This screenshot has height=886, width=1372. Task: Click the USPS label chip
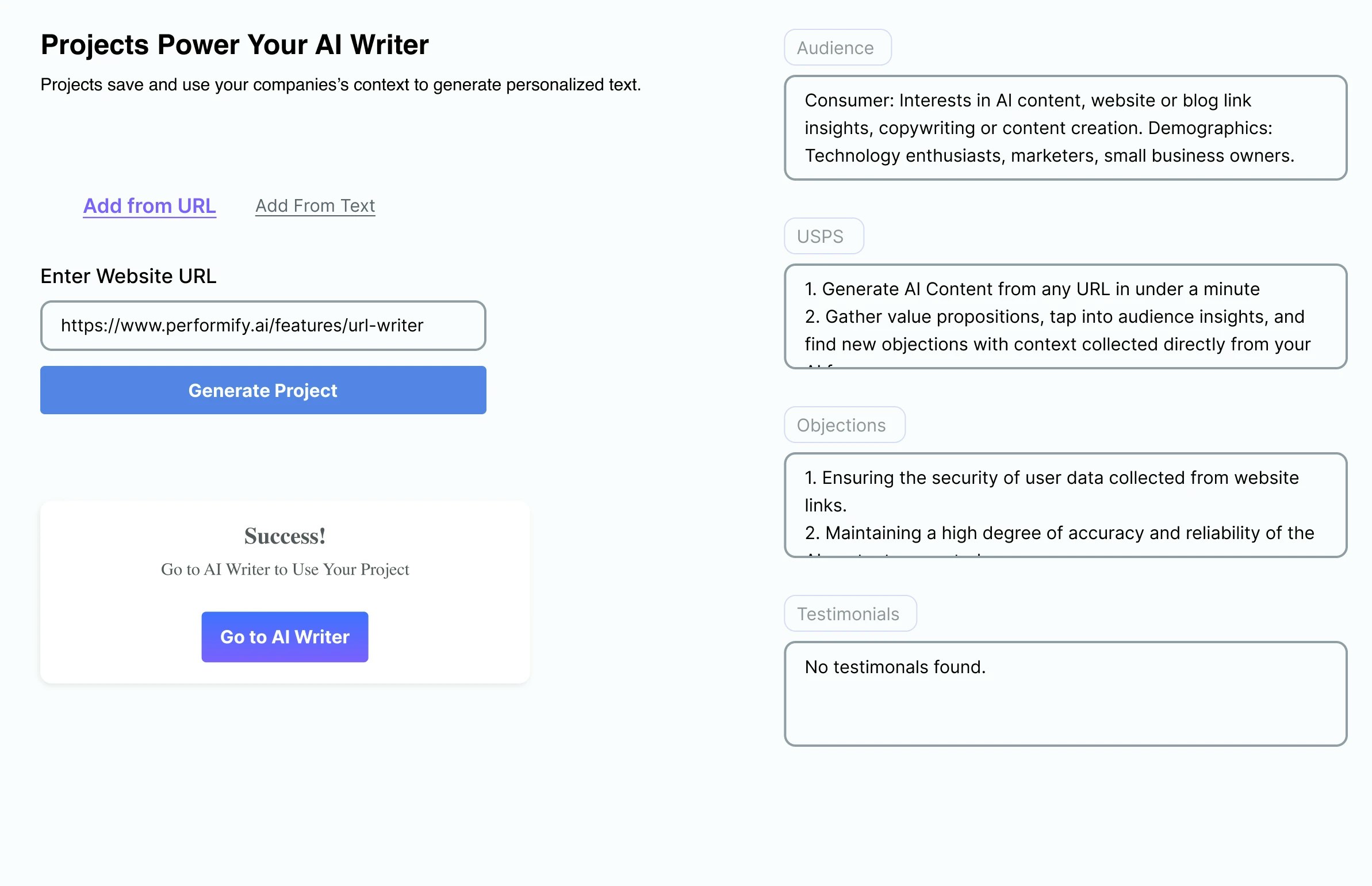coord(823,236)
